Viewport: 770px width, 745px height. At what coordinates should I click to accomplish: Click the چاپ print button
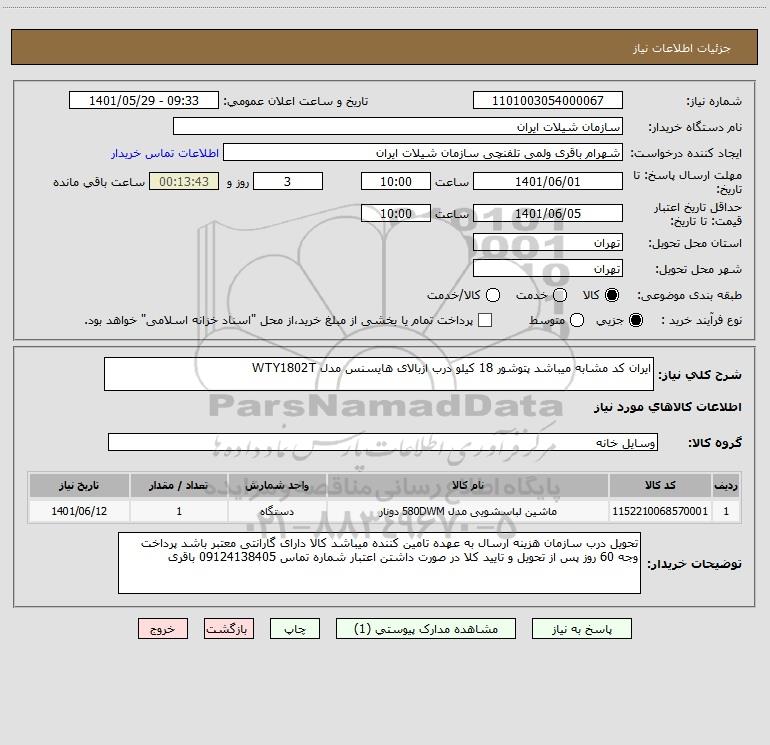coord(295,629)
